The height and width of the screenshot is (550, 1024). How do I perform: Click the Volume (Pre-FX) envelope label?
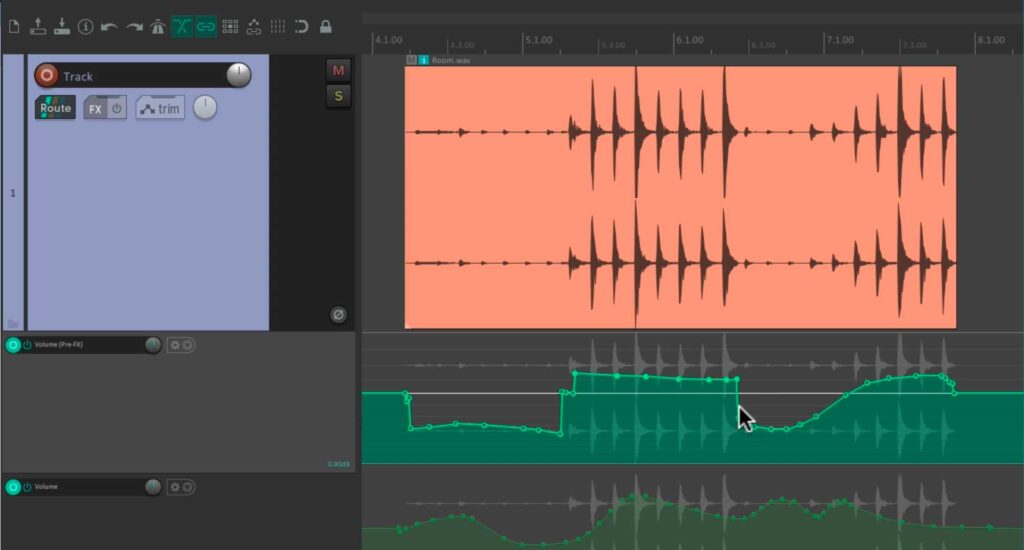pyautogui.click(x=58, y=345)
